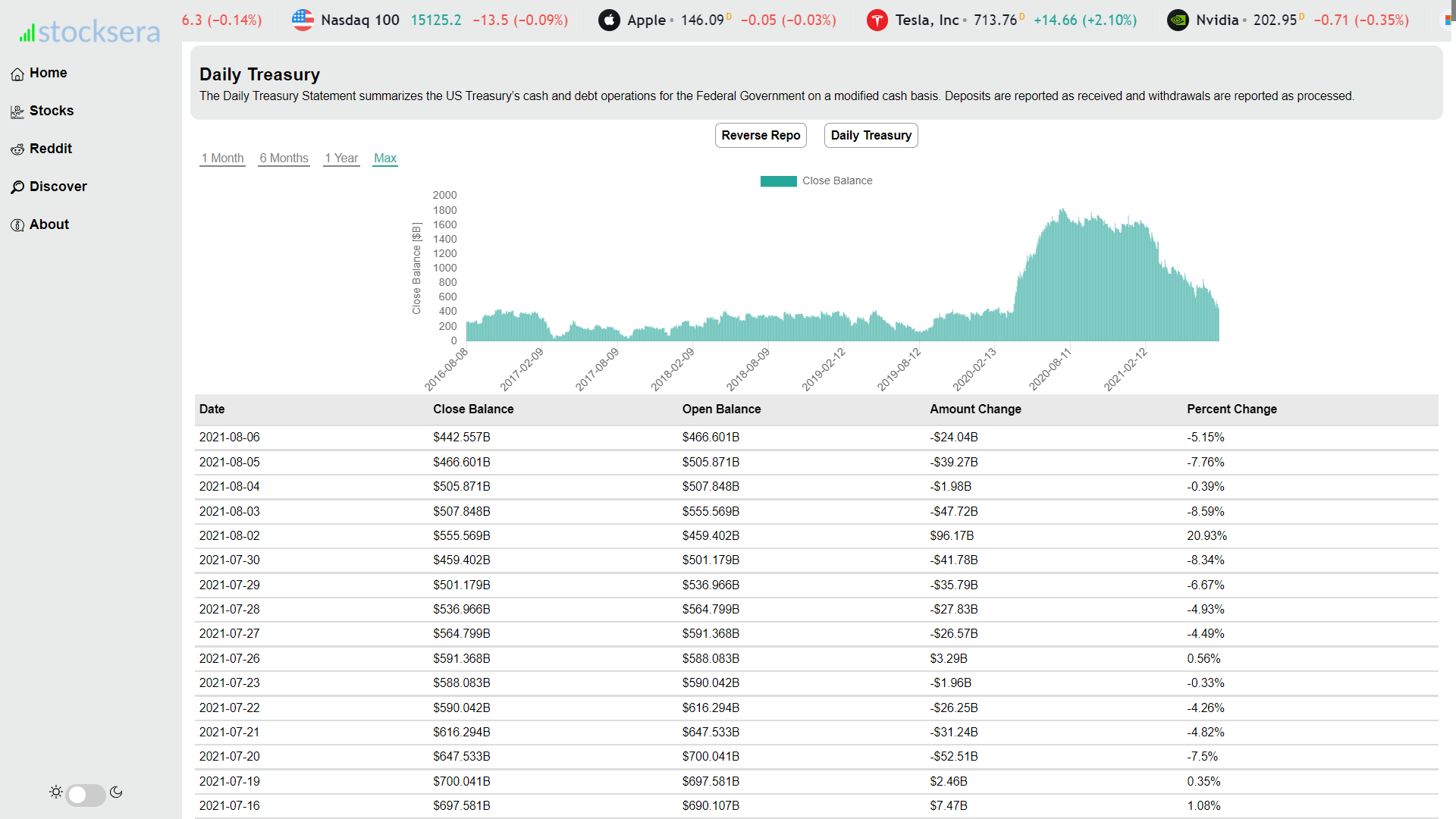1456x819 pixels.
Task: Click the Tesla ticker logo
Action: pyautogui.click(x=877, y=20)
